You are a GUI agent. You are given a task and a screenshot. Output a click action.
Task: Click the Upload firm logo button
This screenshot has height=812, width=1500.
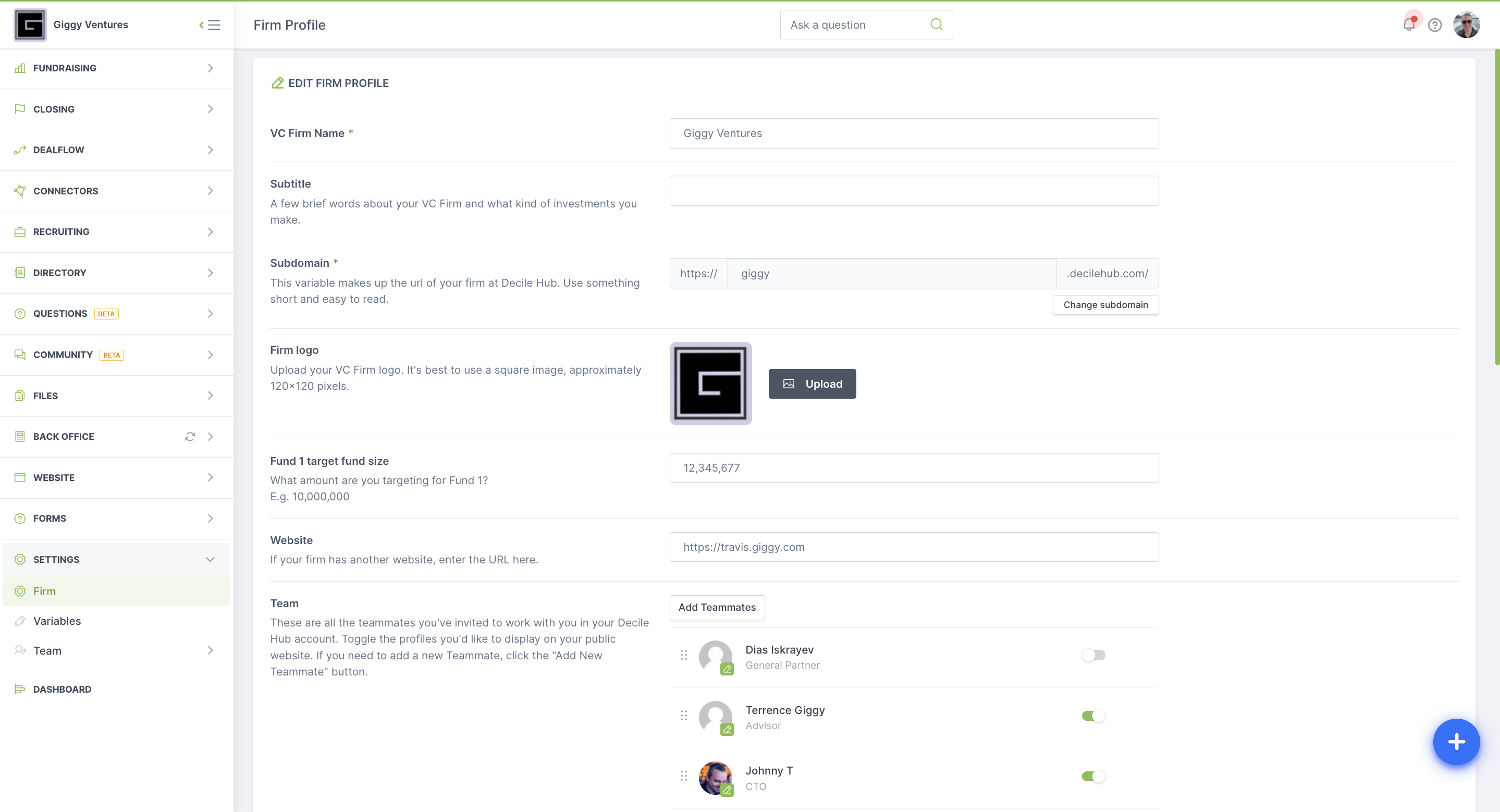[x=812, y=384]
